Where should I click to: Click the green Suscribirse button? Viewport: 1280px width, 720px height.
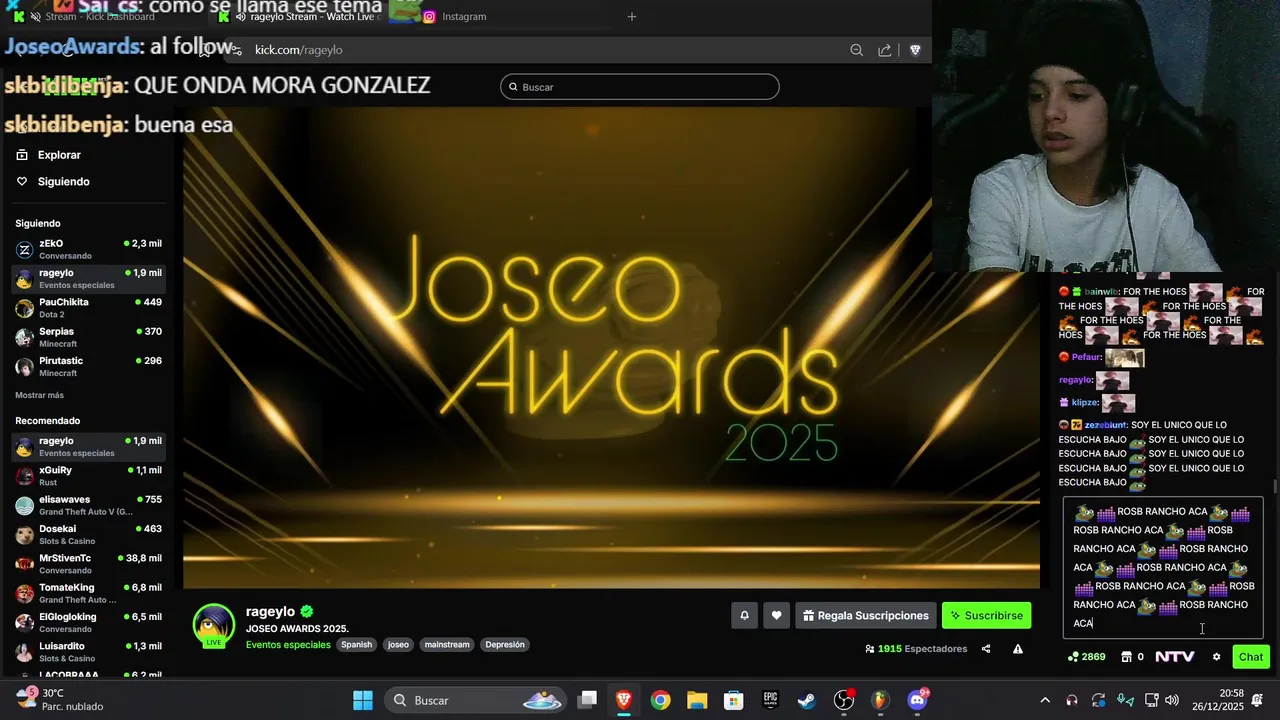(x=986, y=616)
